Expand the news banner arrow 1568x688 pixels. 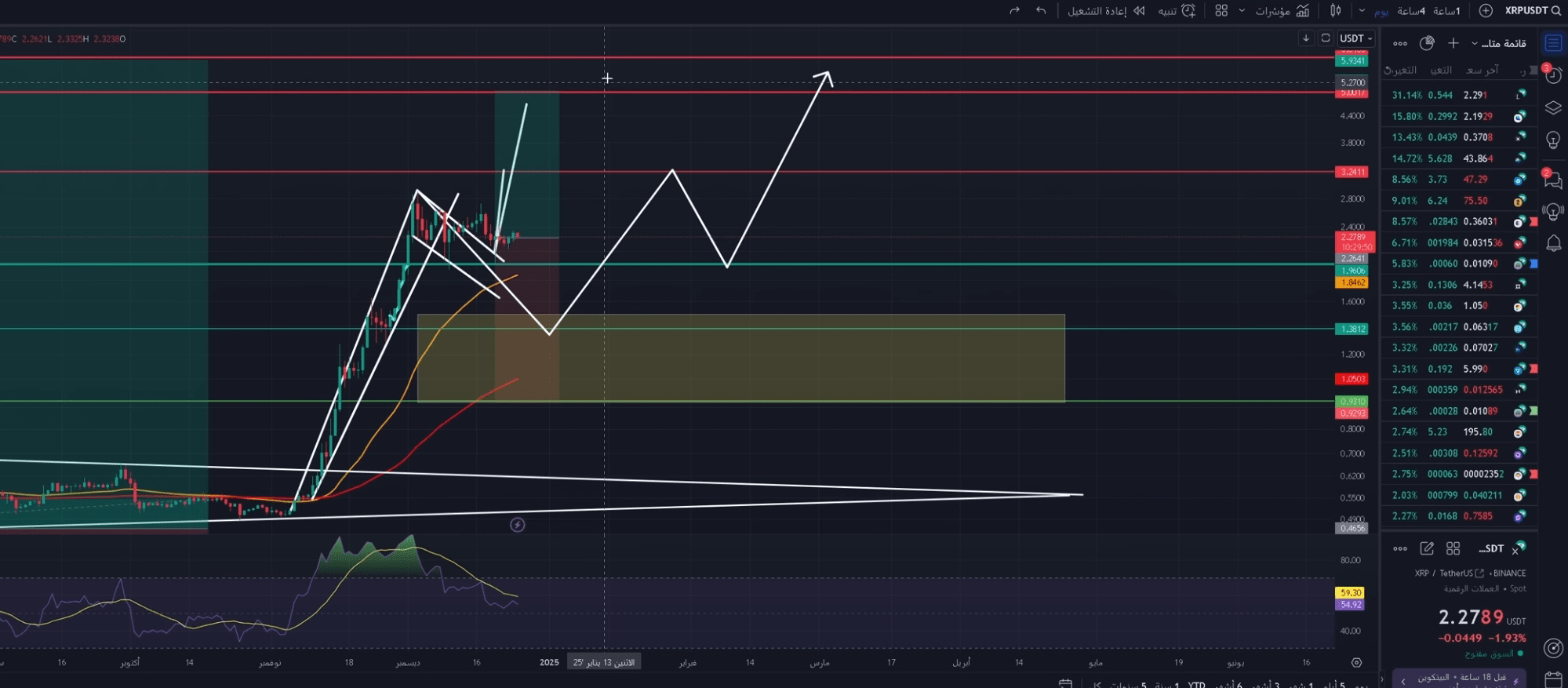tap(1403, 680)
